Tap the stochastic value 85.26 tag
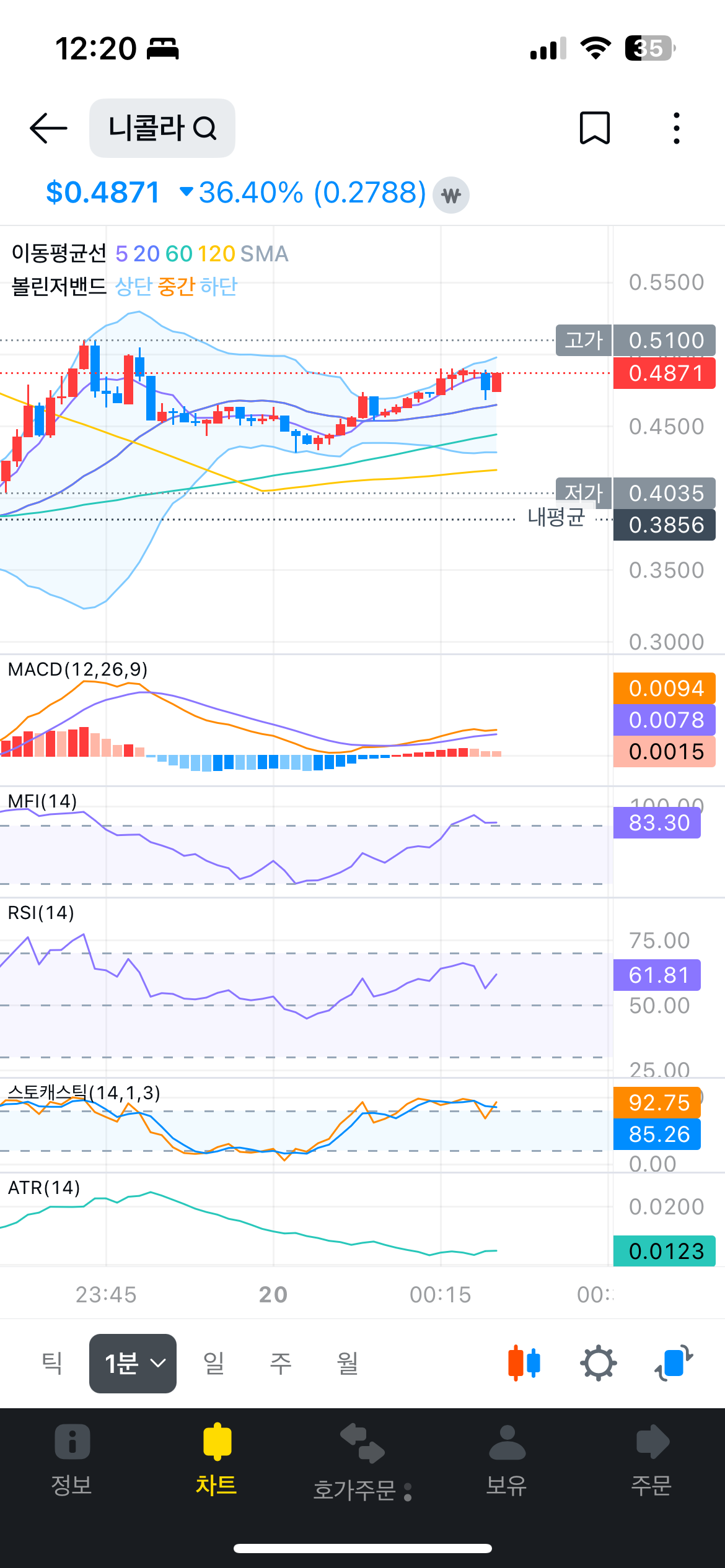725x1568 pixels. coord(657,1134)
